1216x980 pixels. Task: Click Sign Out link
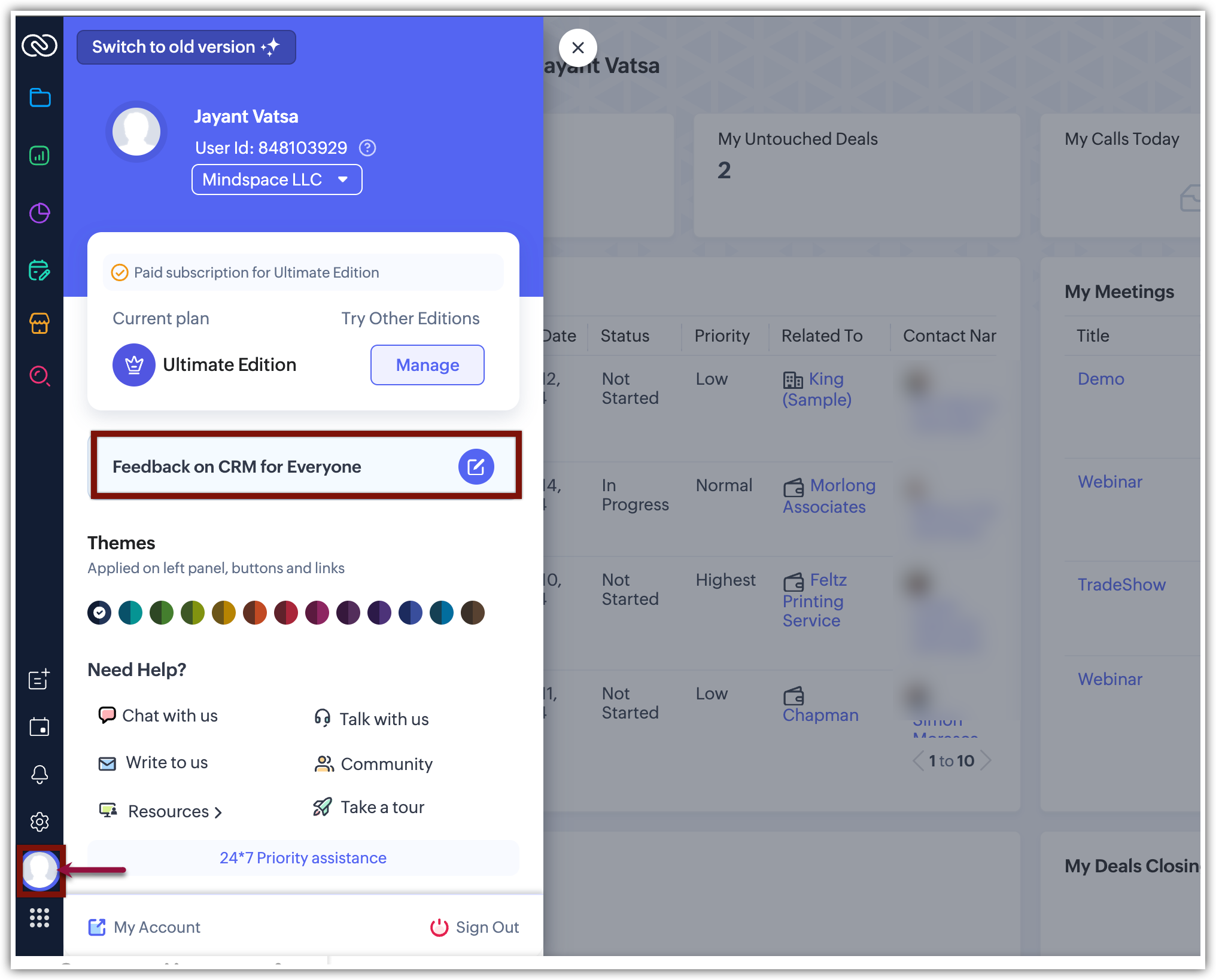475,927
